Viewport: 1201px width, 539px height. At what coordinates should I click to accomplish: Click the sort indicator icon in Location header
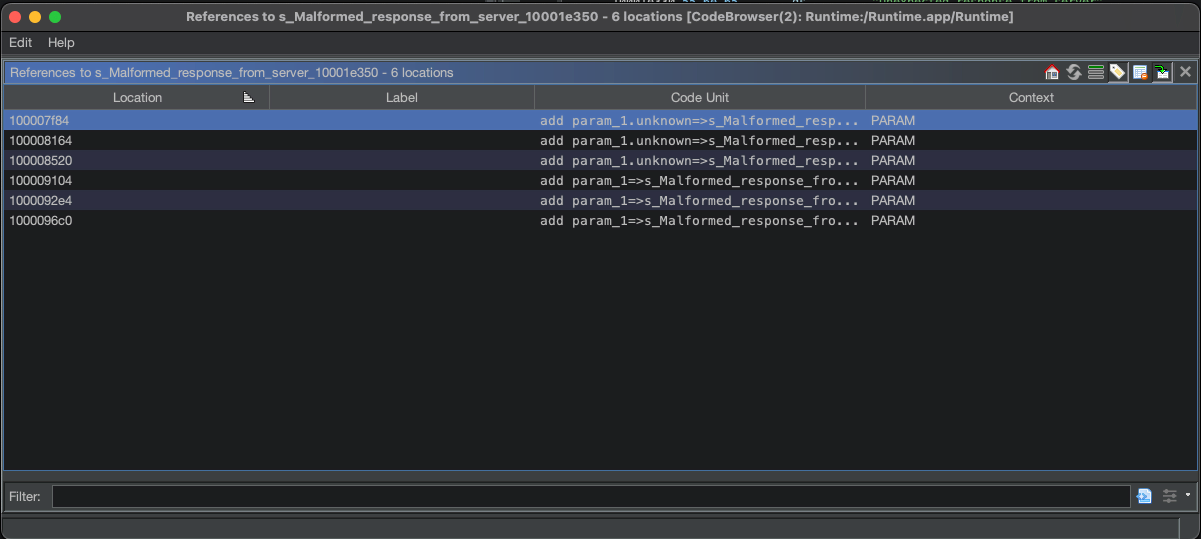[249, 97]
